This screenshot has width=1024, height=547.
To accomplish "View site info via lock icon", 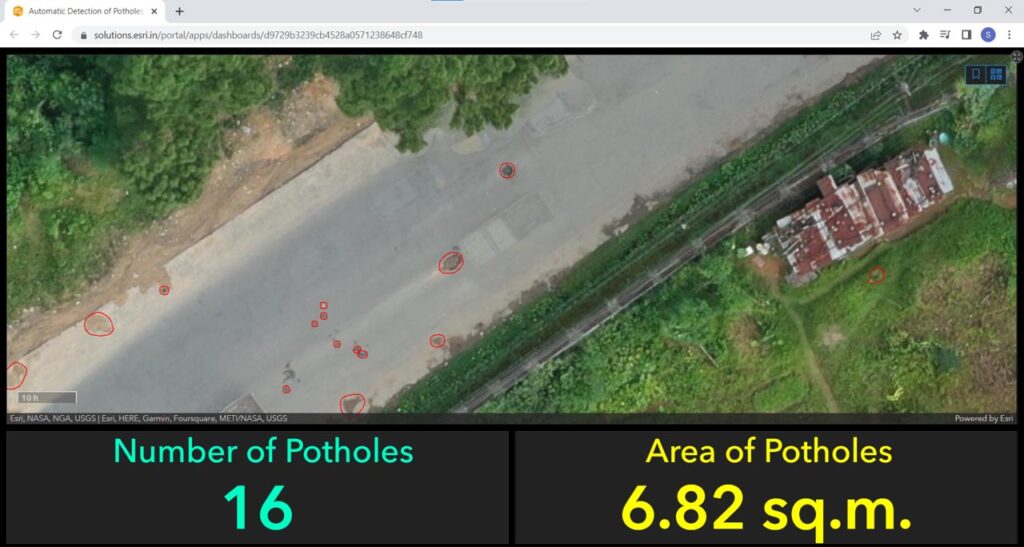I will [x=84, y=34].
